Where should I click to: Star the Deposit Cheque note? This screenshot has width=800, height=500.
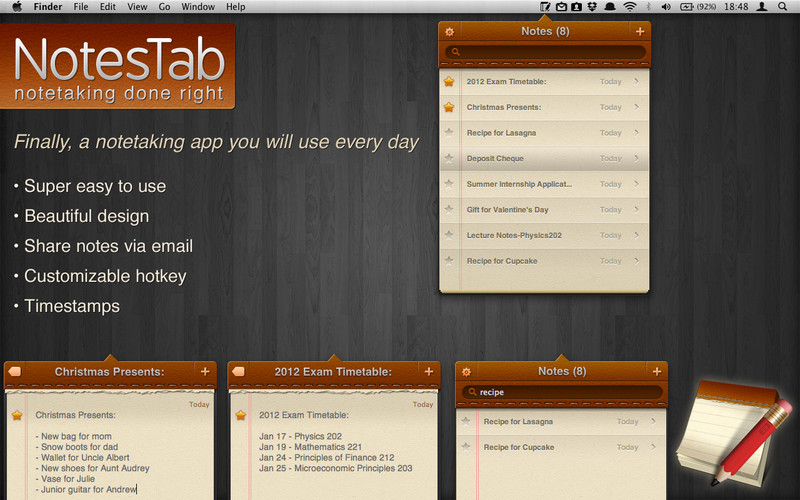[449, 158]
